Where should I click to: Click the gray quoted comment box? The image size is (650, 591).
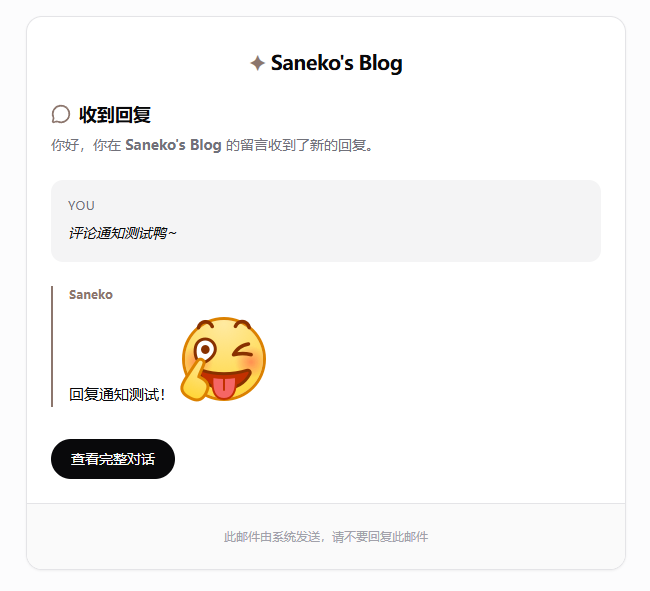click(326, 221)
